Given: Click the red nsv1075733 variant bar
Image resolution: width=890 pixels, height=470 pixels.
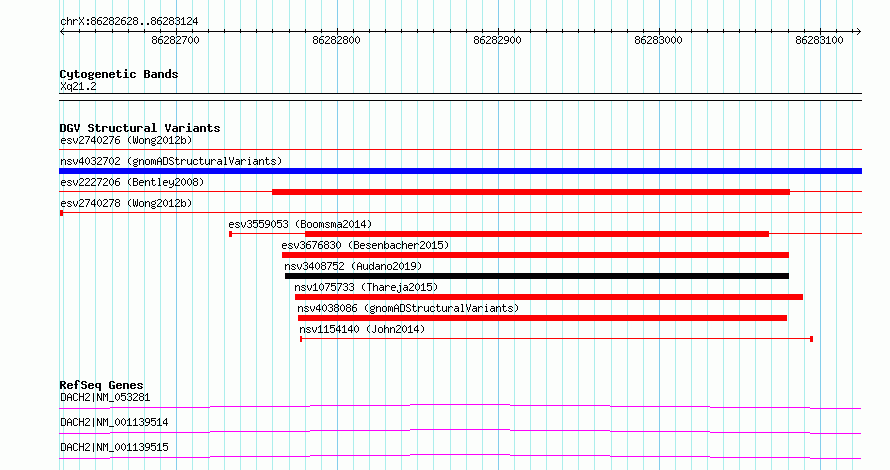Looking at the screenshot, I should pos(549,297).
